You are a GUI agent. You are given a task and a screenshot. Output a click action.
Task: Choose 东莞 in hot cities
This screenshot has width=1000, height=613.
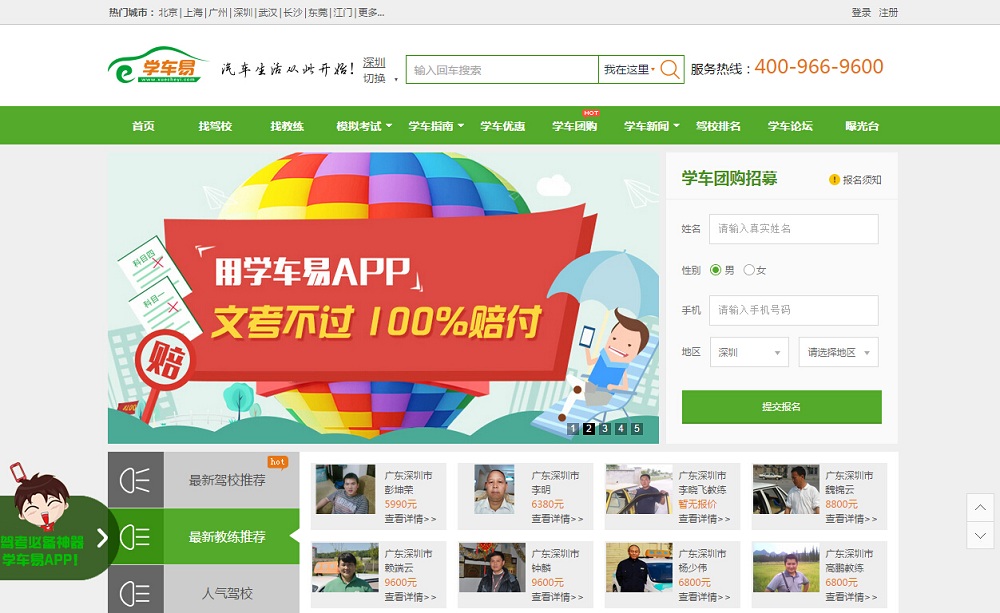point(318,12)
